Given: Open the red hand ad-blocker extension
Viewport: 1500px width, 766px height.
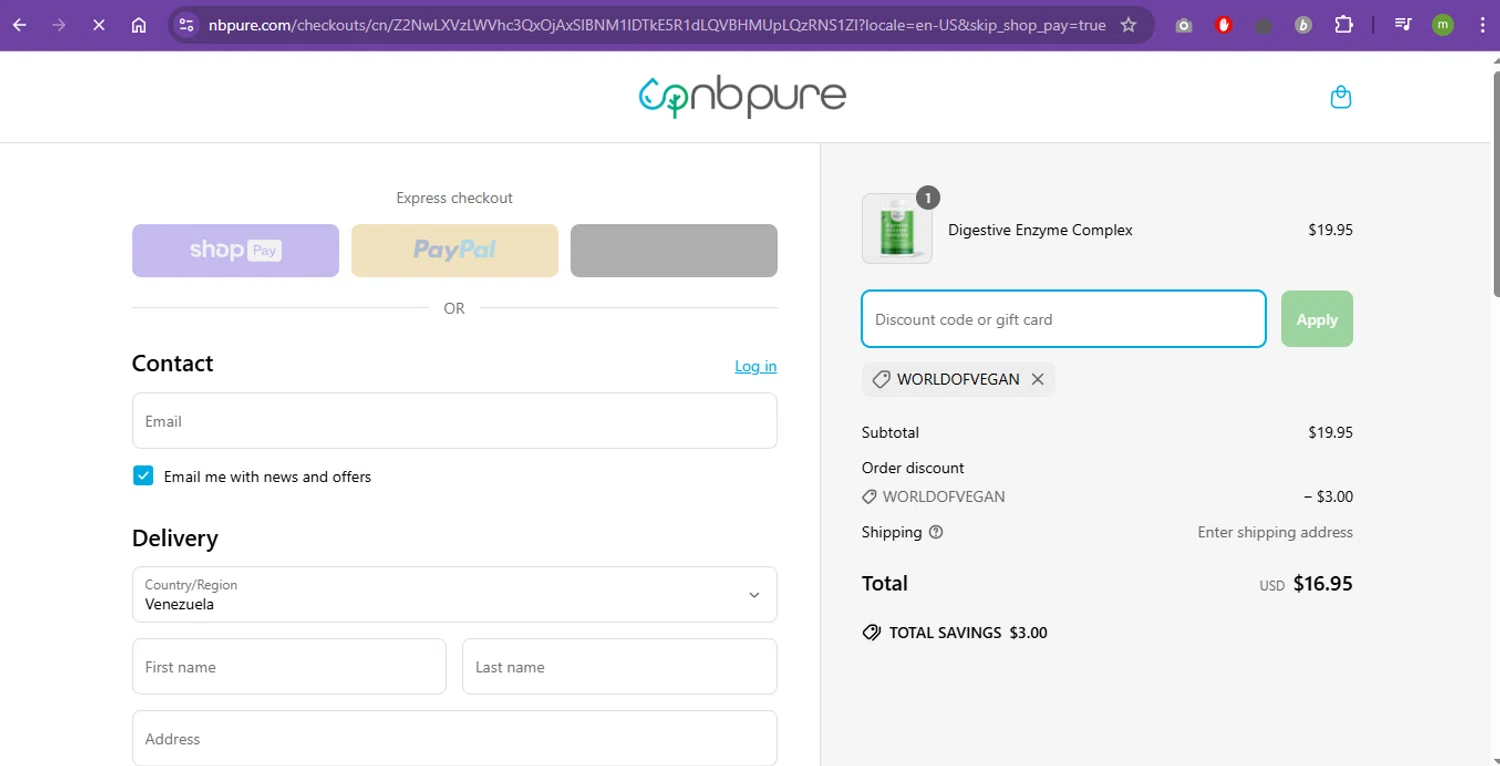Looking at the screenshot, I should [x=1224, y=25].
